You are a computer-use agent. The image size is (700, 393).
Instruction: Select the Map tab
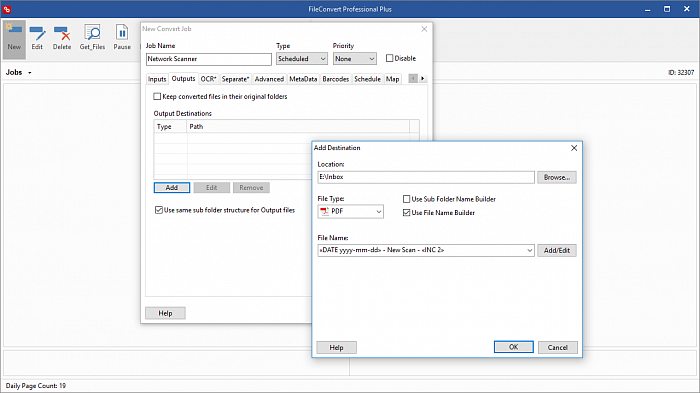pyautogui.click(x=392, y=79)
